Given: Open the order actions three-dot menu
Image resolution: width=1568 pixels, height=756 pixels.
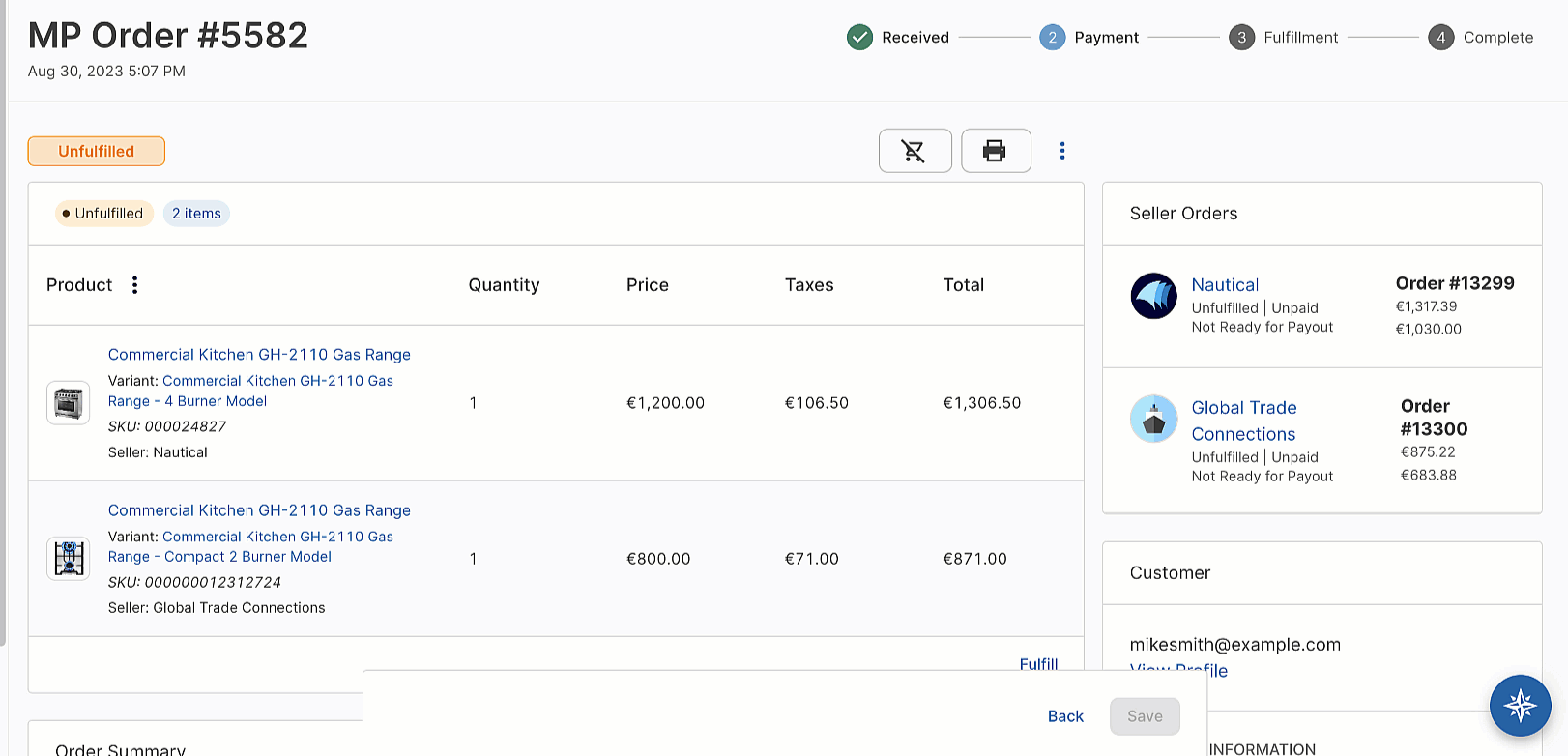Looking at the screenshot, I should (1062, 151).
